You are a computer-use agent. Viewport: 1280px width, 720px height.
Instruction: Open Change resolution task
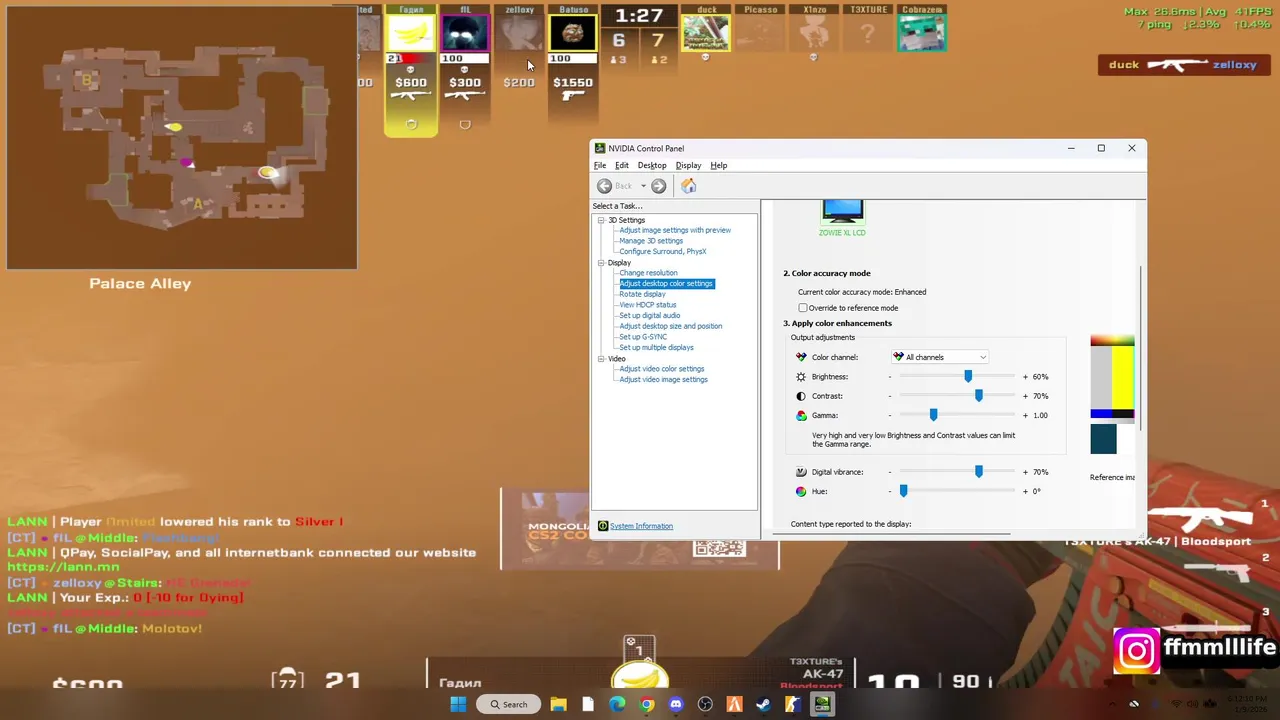point(648,273)
